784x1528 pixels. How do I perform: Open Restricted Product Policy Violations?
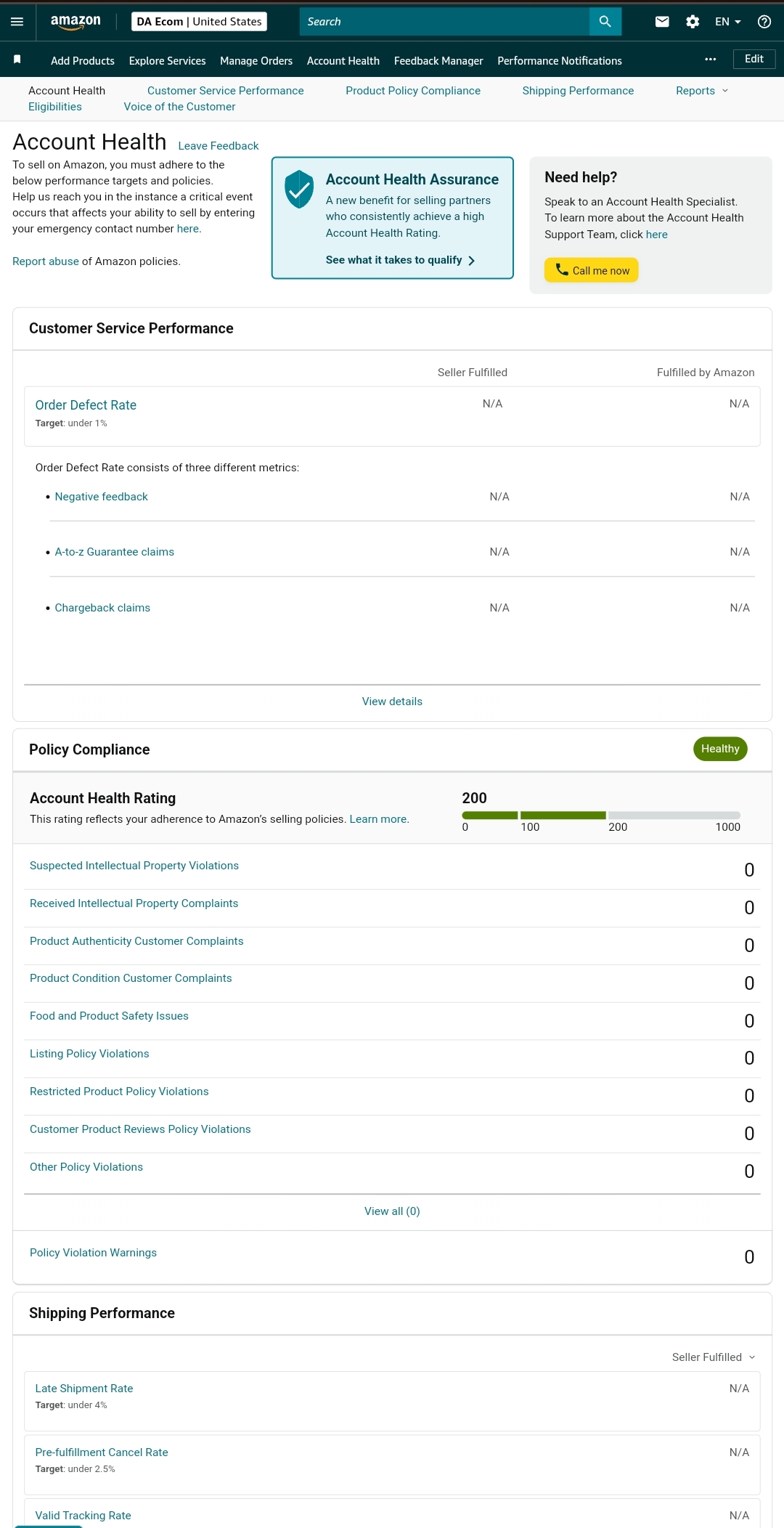click(119, 1092)
